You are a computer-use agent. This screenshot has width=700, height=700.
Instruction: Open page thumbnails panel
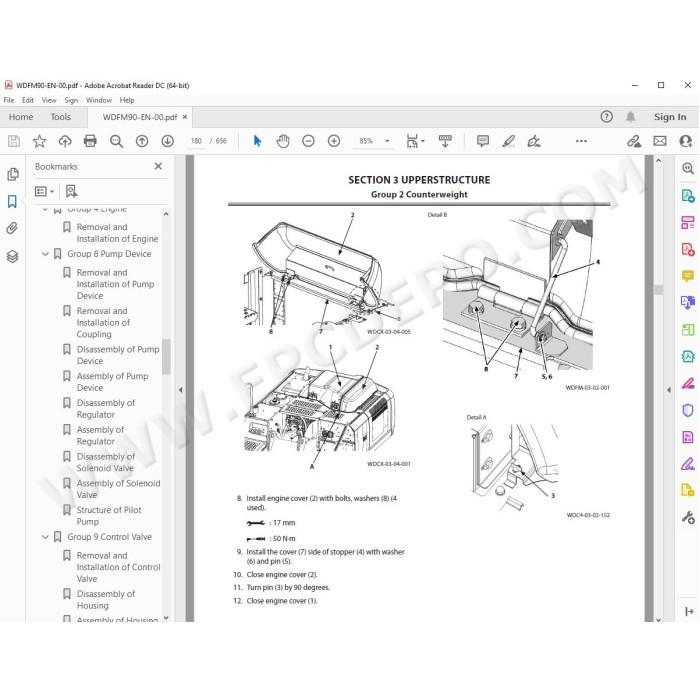tap(13, 174)
